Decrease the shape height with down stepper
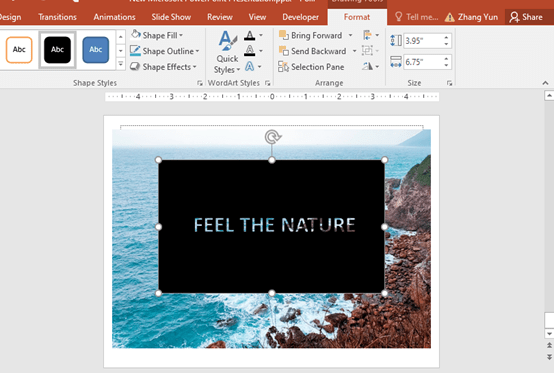Screen dimensions: 554x373 click(447, 45)
